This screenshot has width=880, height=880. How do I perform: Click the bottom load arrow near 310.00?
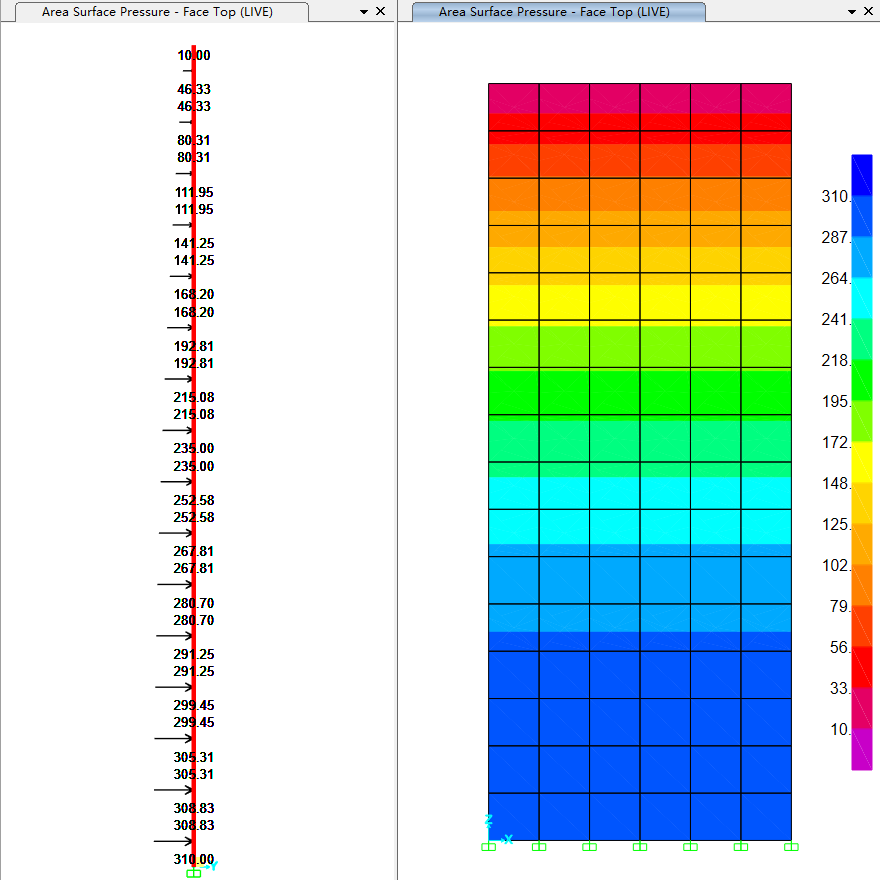click(173, 841)
